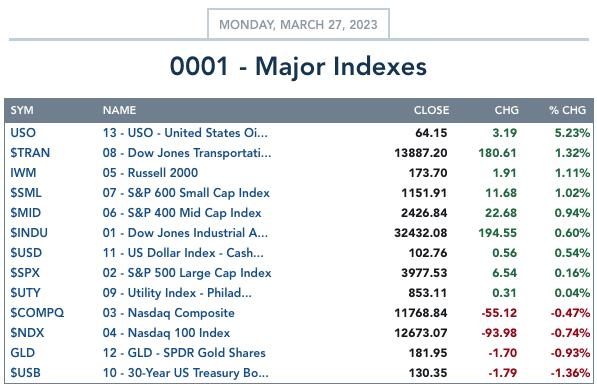This screenshot has width=597, height=387.
Task: Open the USO symbol link
Action: tap(23, 133)
